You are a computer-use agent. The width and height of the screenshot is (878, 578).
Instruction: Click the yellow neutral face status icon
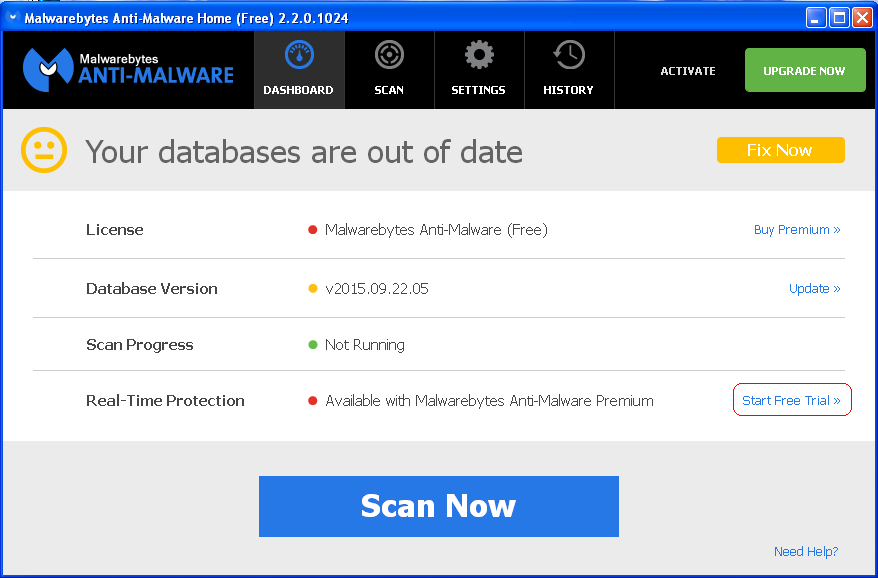click(x=44, y=150)
